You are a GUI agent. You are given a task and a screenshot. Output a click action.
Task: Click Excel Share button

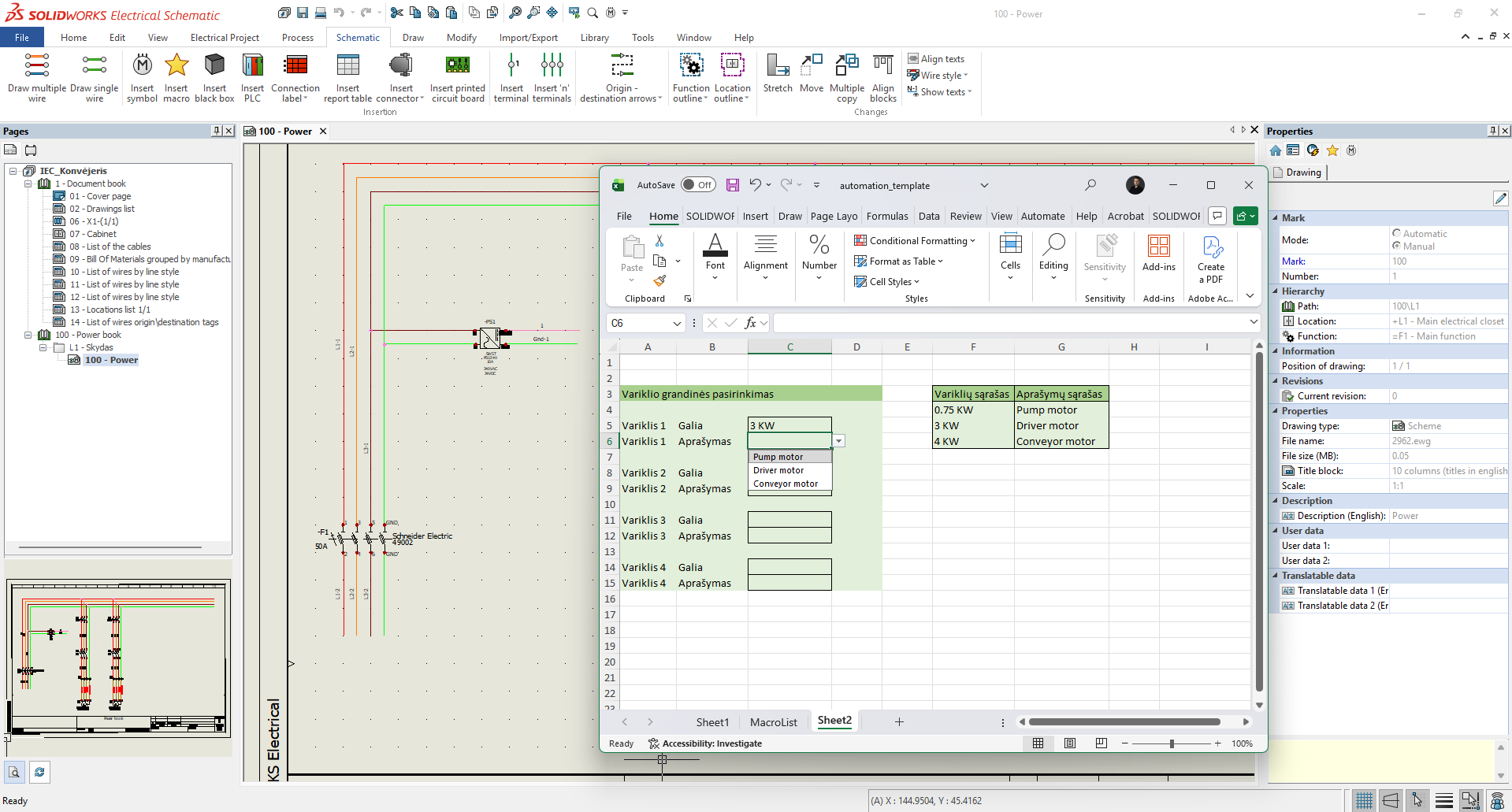[x=1246, y=216]
